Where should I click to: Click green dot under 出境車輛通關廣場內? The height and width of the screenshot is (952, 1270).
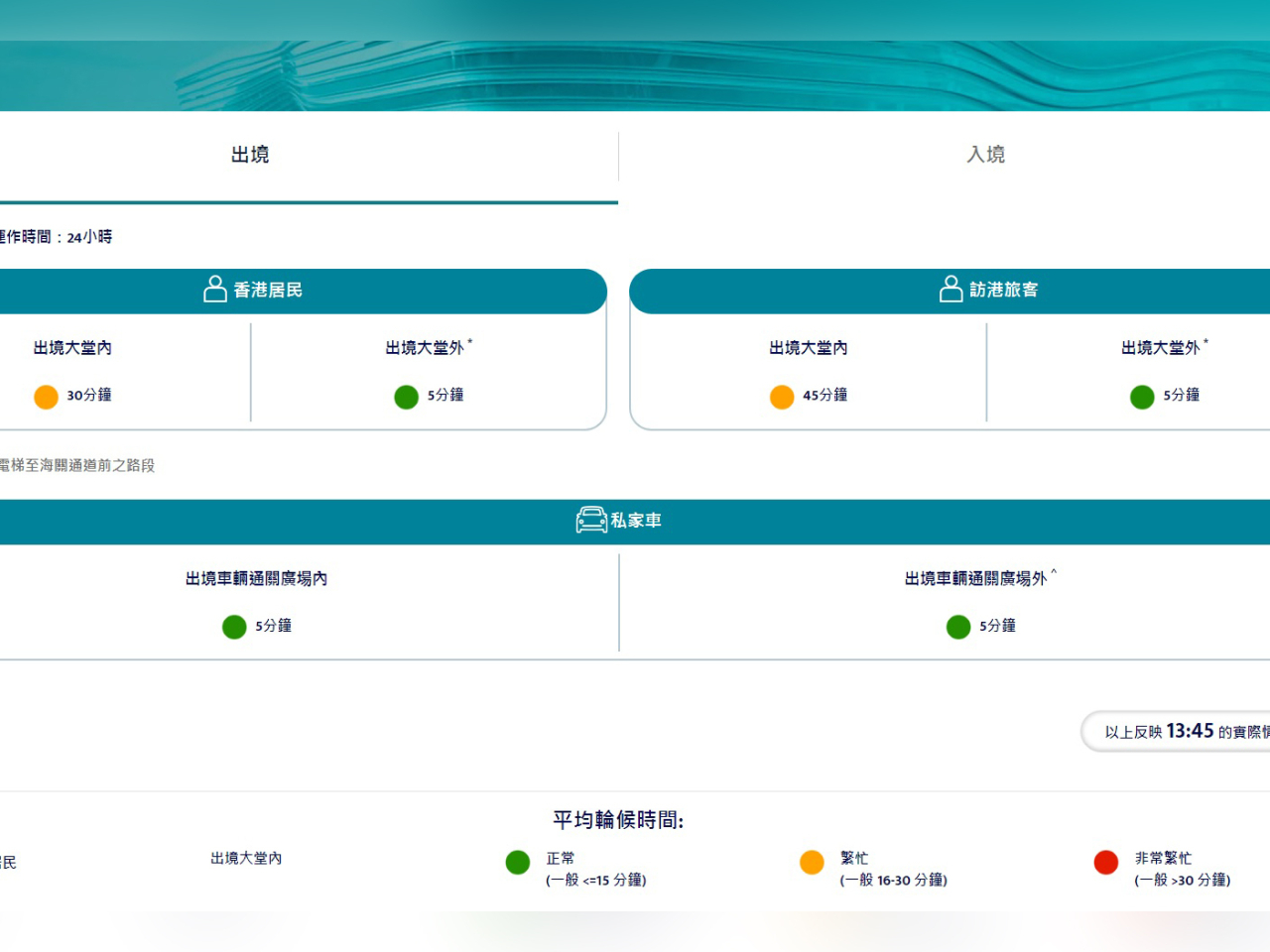234,627
